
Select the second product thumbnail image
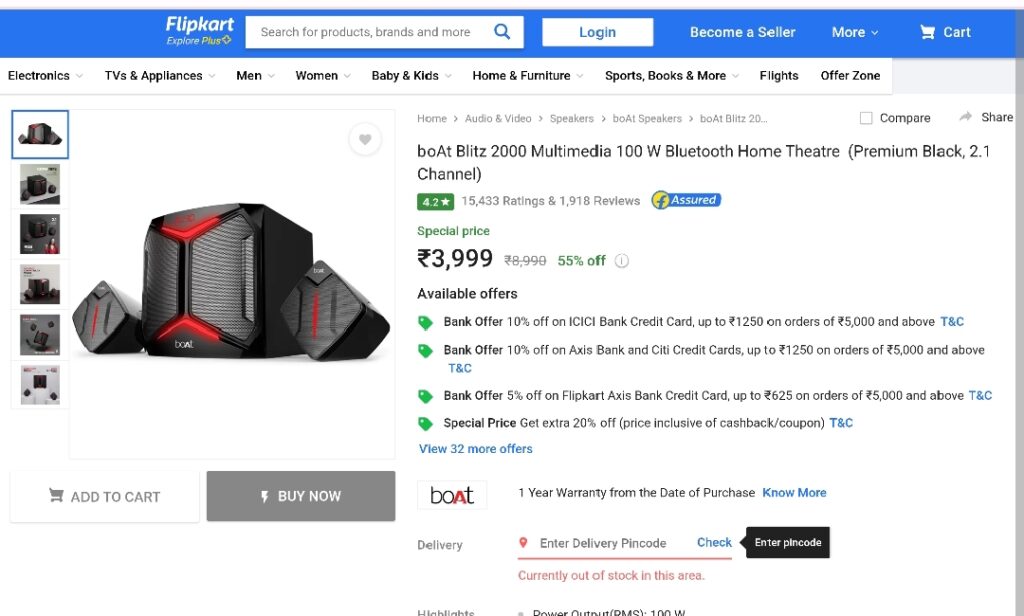click(x=40, y=184)
